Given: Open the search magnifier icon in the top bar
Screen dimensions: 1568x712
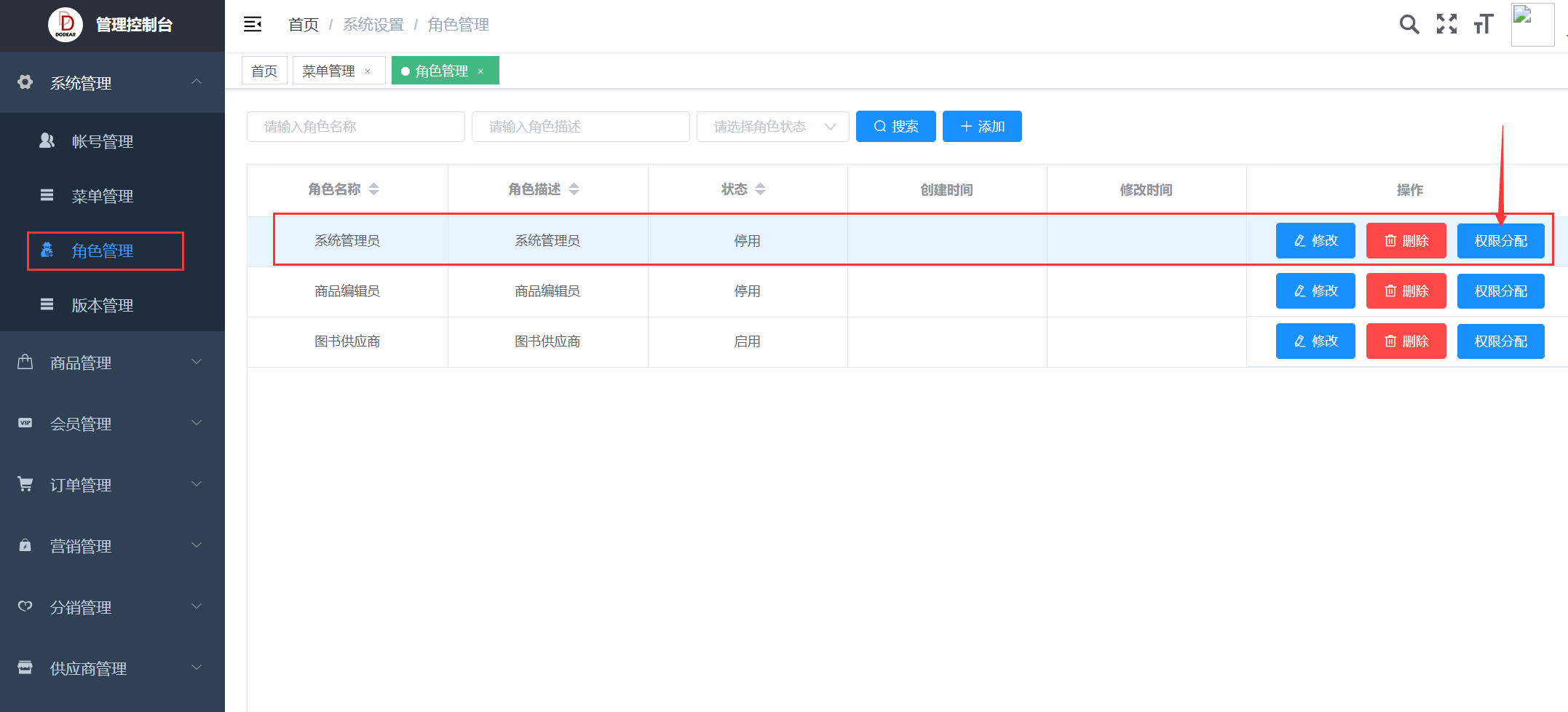Looking at the screenshot, I should point(1409,23).
